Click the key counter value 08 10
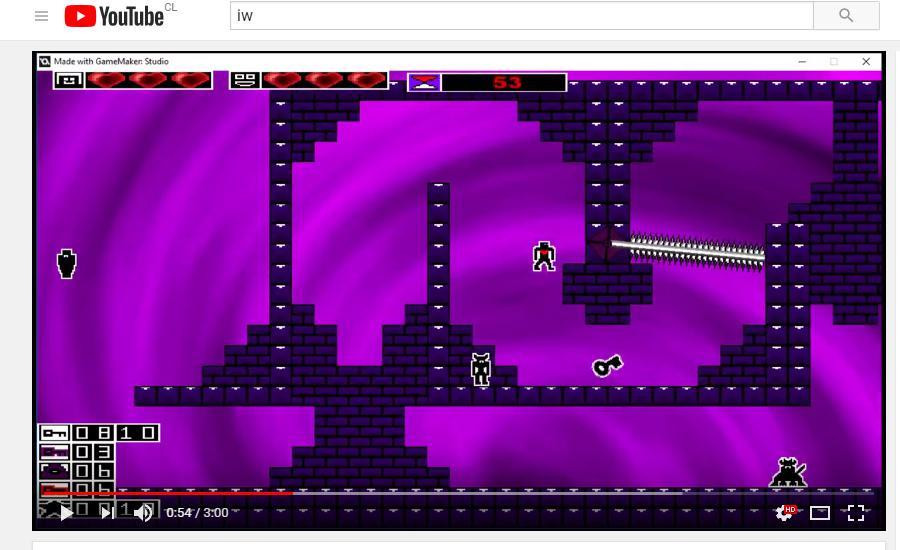The height and width of the screenshot is (550, 900). [115, 433]
